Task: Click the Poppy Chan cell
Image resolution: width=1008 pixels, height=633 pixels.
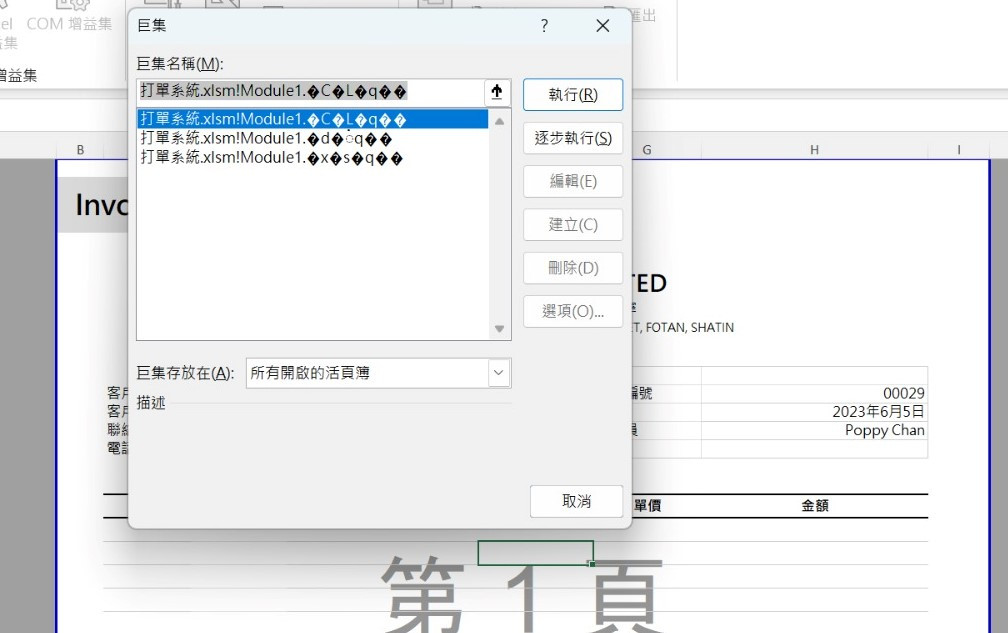Action: pos(814,431)
